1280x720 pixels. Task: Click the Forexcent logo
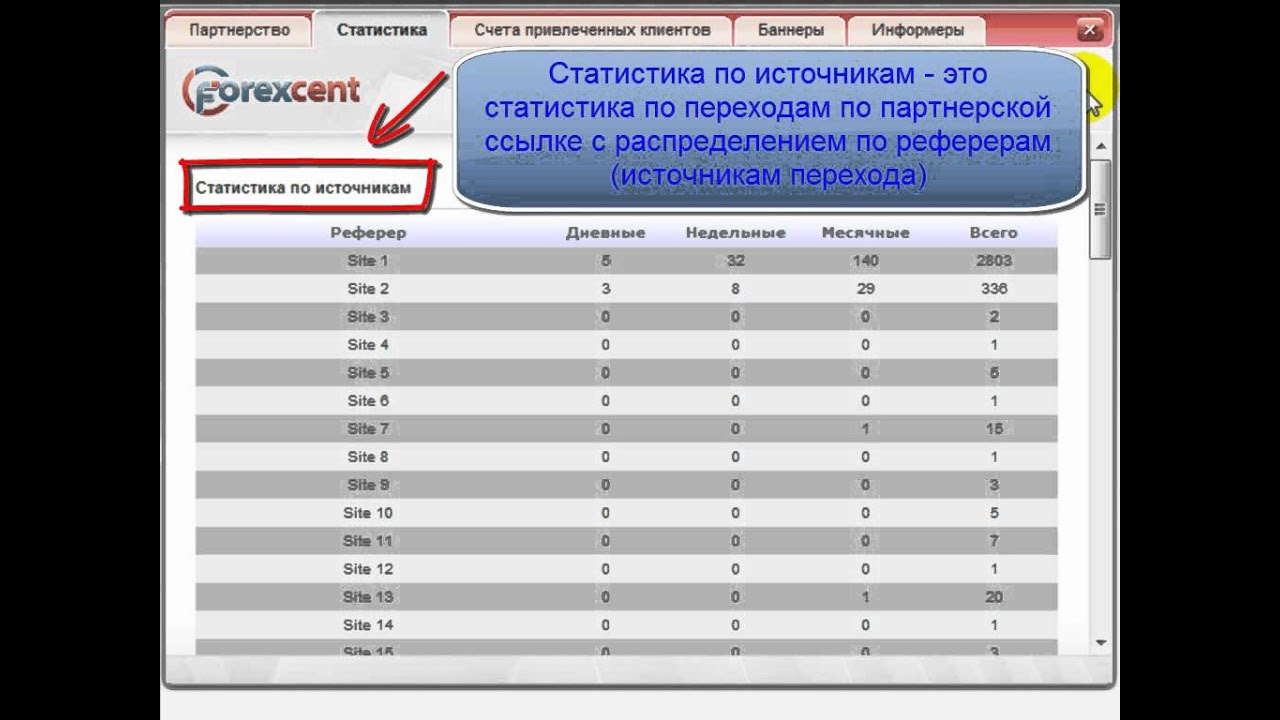tap(271, 91)
